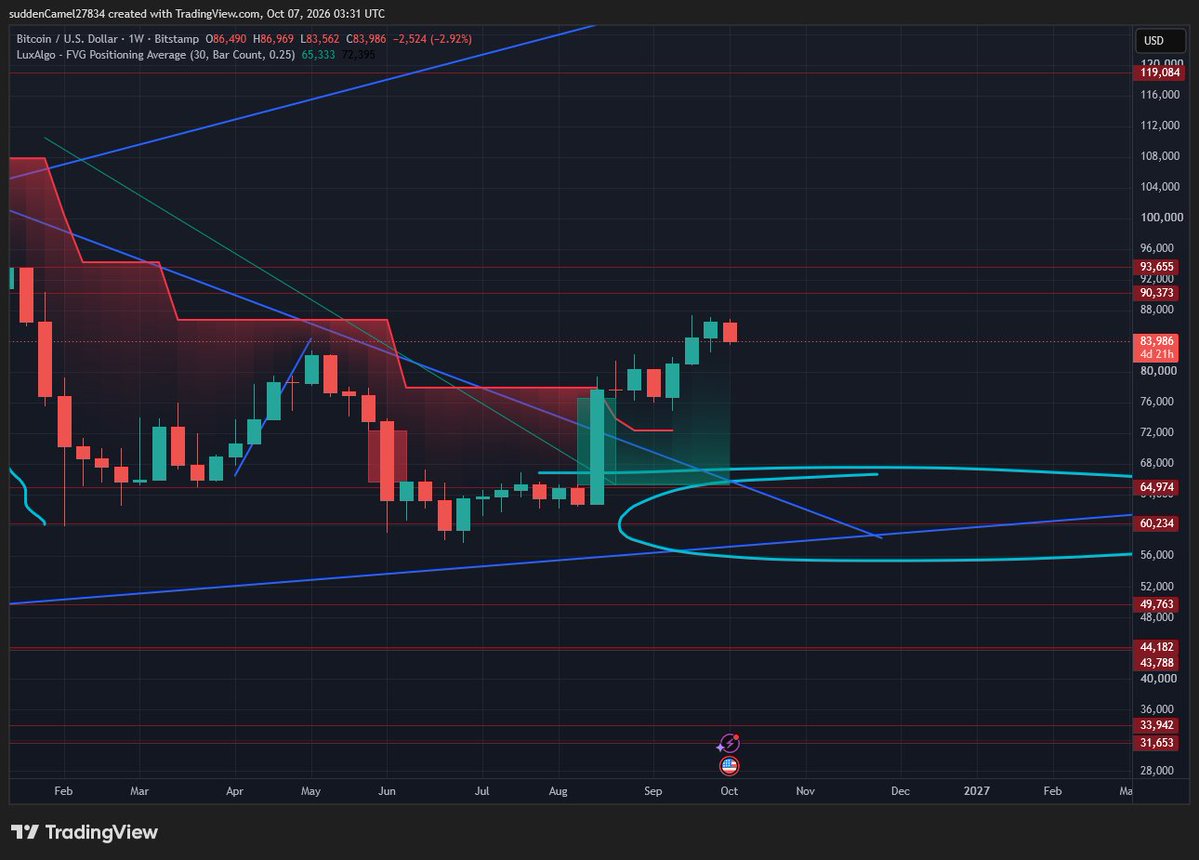Click the Oct label on time axis
1199x860 pixels.
(729, 791)
